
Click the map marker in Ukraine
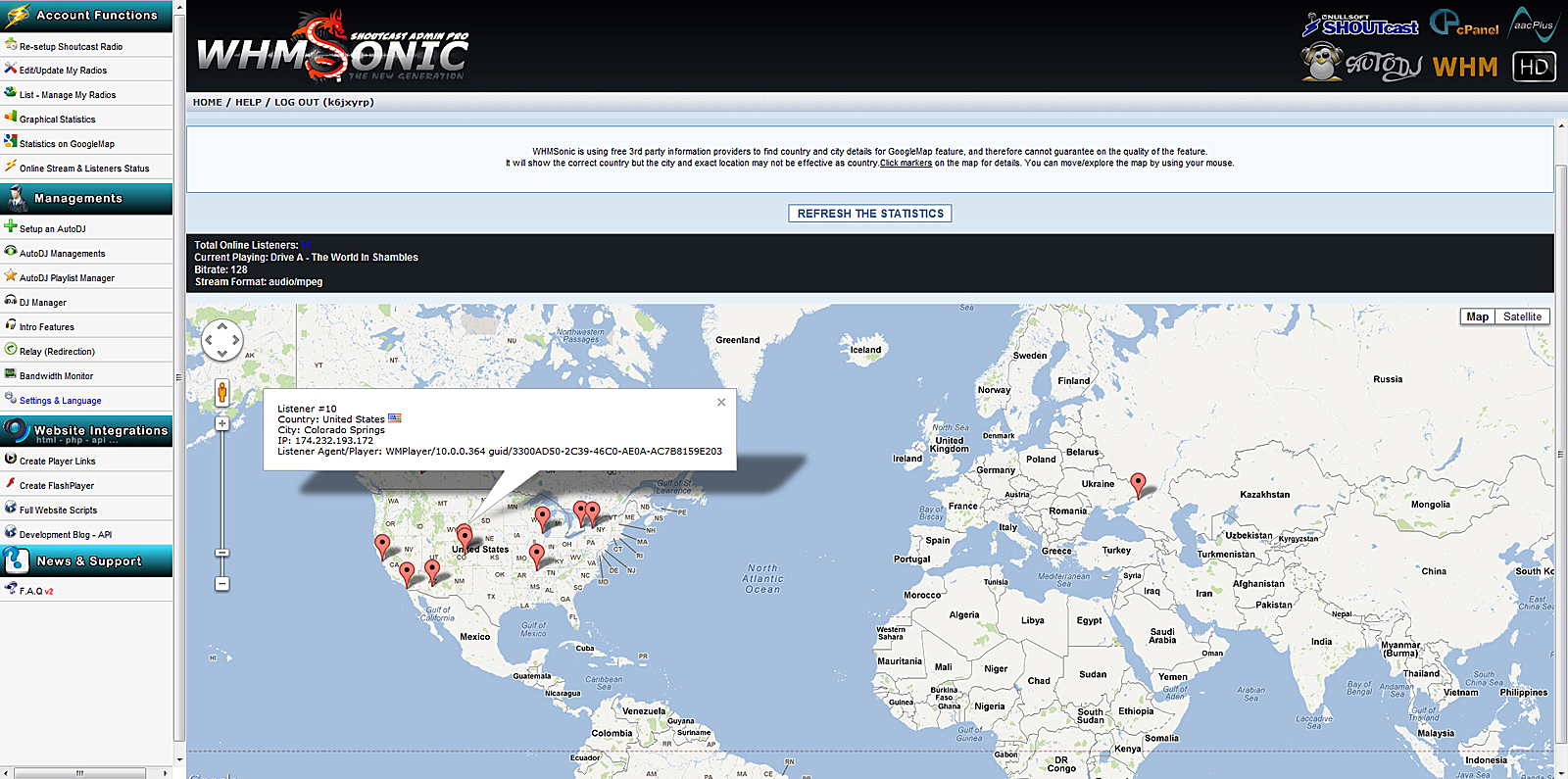[1138, 484]
